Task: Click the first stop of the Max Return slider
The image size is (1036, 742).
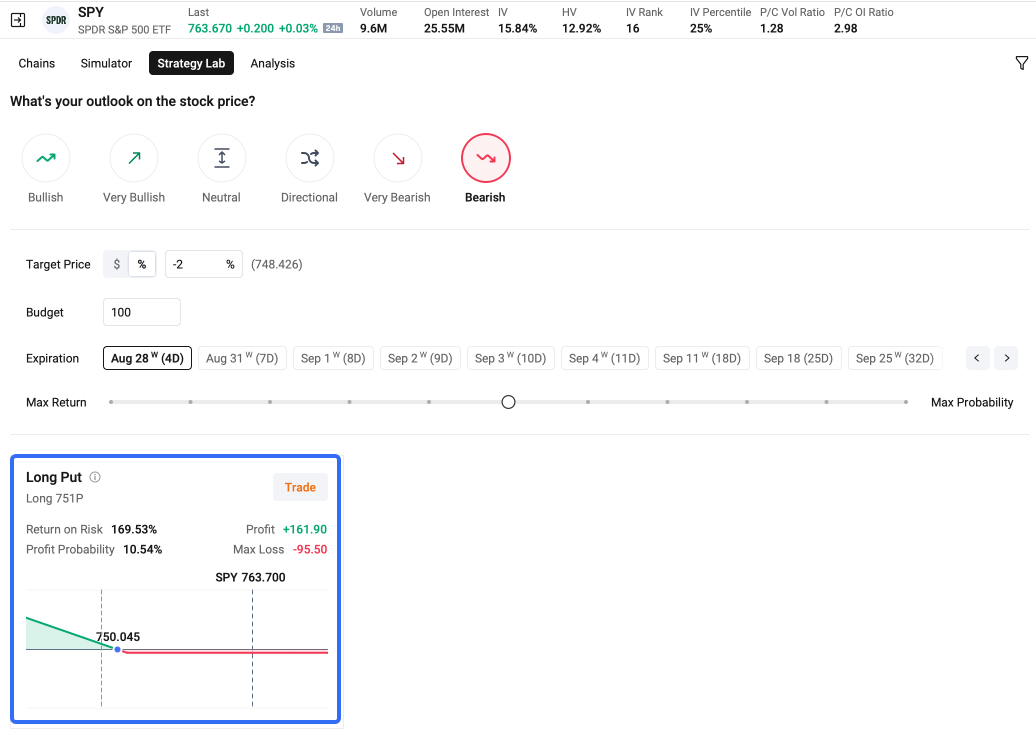Action: point(111,402)
